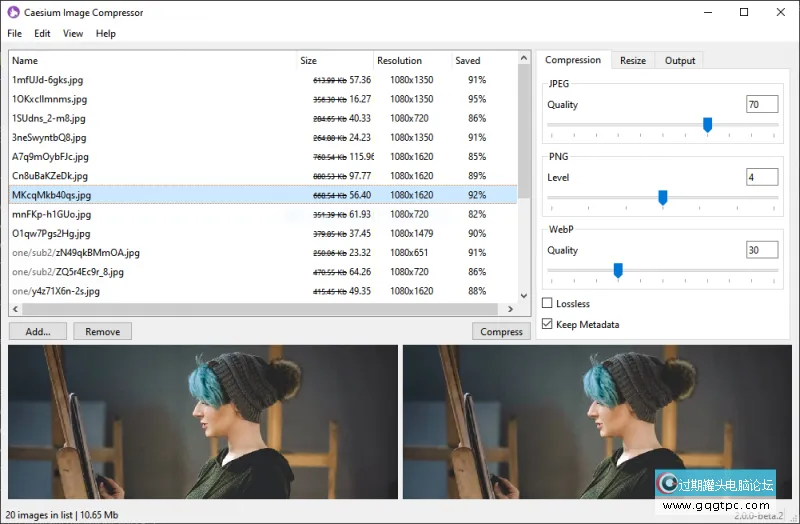The width and height of the screenshot is (800, 524).
Task: Select file 1mfUJd-6gks.jpg in list
Action: (50, 80)
